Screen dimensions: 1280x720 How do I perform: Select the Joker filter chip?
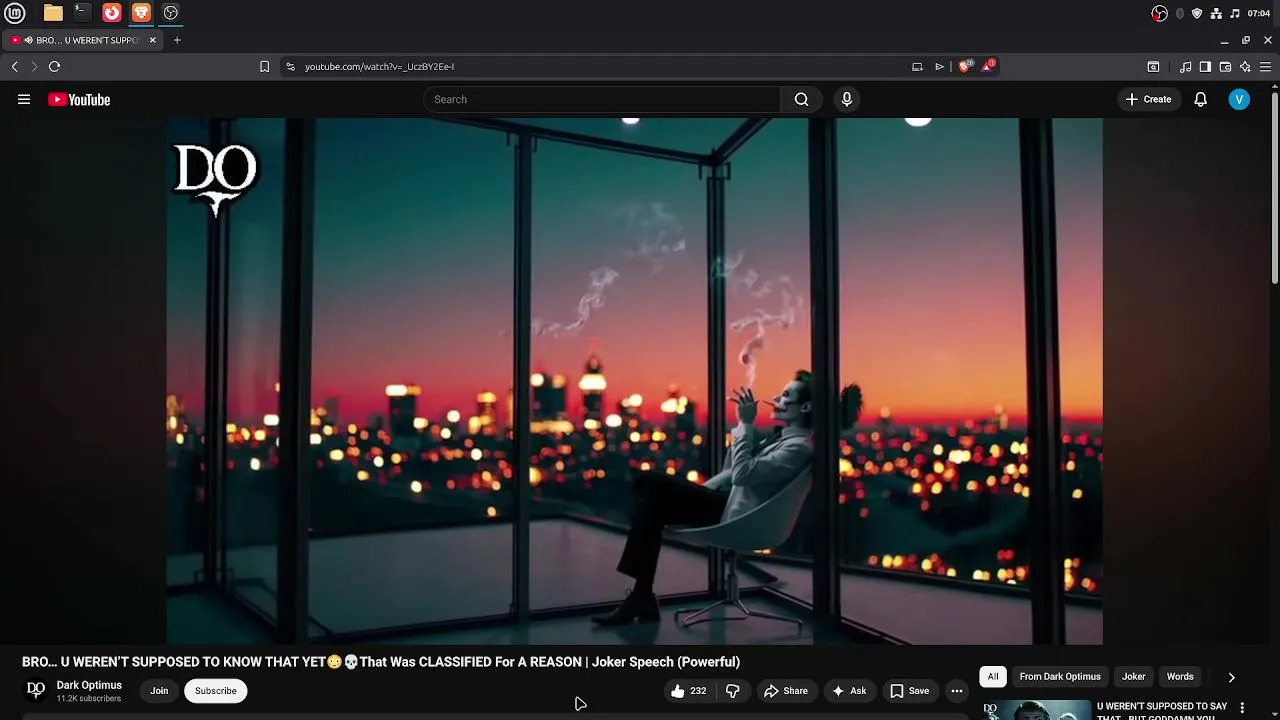[1133, 677]
